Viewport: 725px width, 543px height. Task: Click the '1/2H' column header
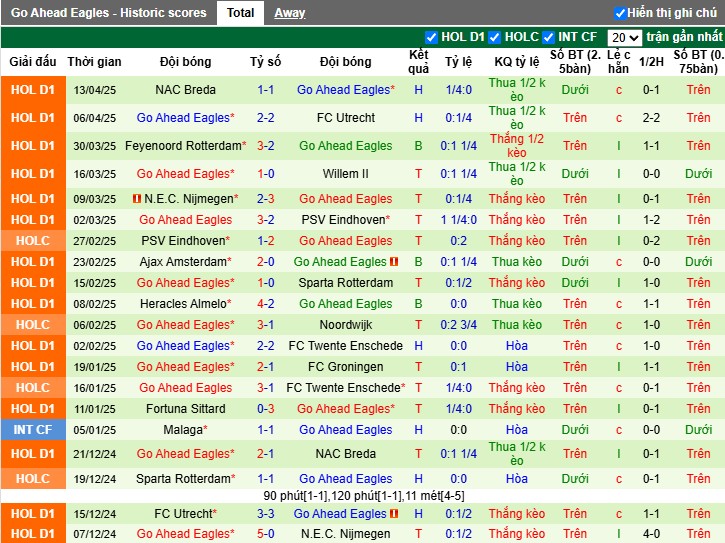tap(651, 62)
